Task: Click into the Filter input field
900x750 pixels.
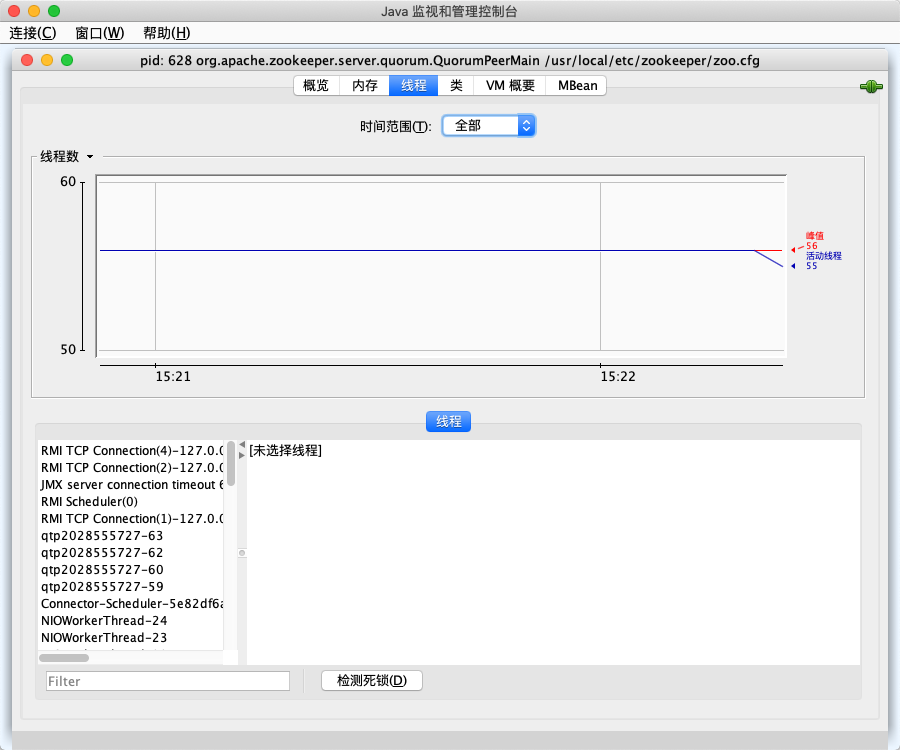Action: [x=168, y=681]
